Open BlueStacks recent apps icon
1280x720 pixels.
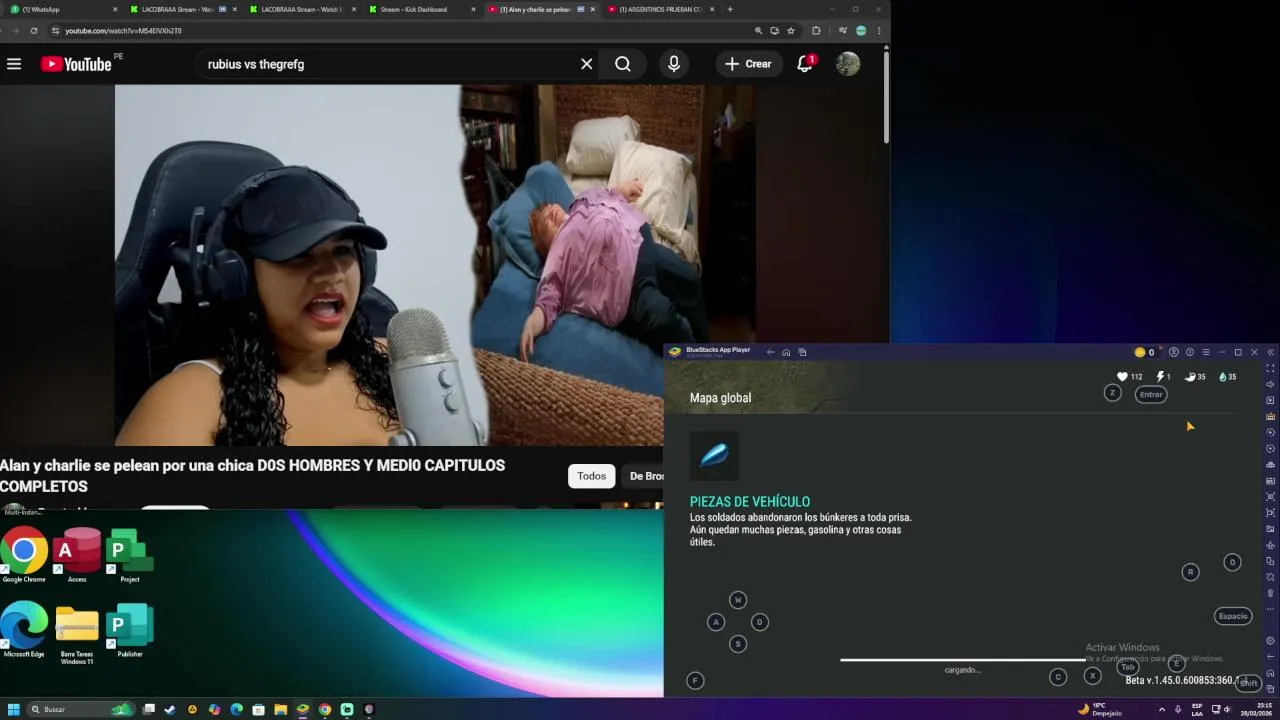pyautogui.click(x=802, y=352)
